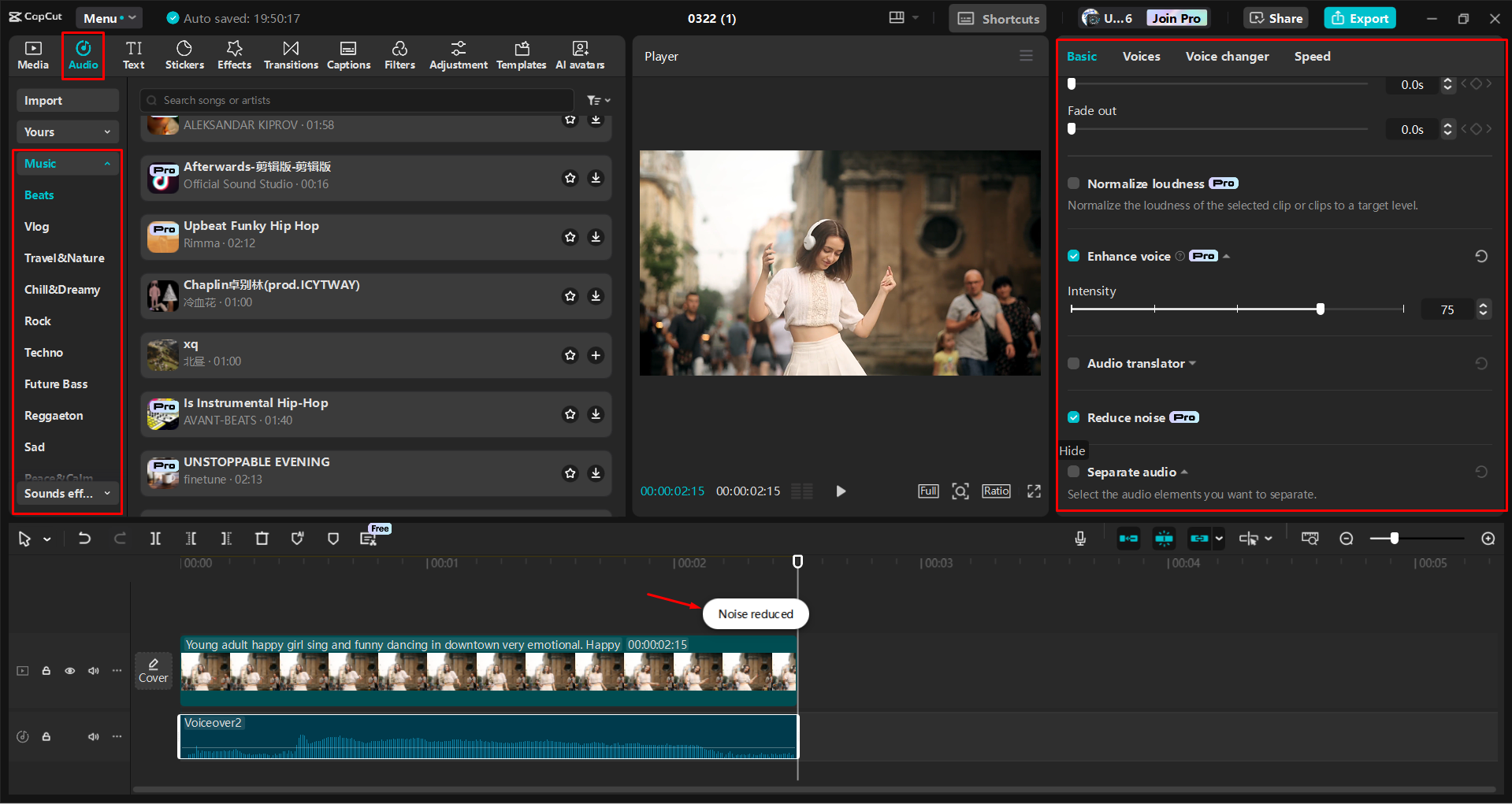Screen dimensions: 1512x804
Task: Open the Text panel
Action: 133,55
